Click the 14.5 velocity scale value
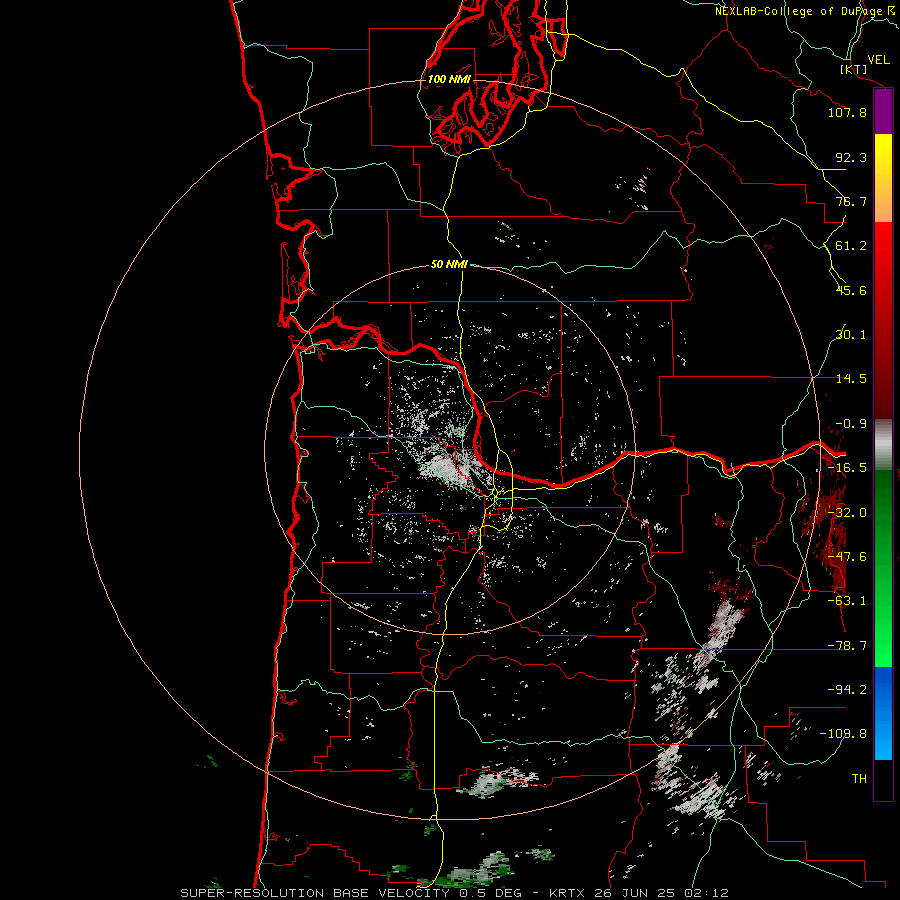 pyautogui.click(x=851, y=379)
